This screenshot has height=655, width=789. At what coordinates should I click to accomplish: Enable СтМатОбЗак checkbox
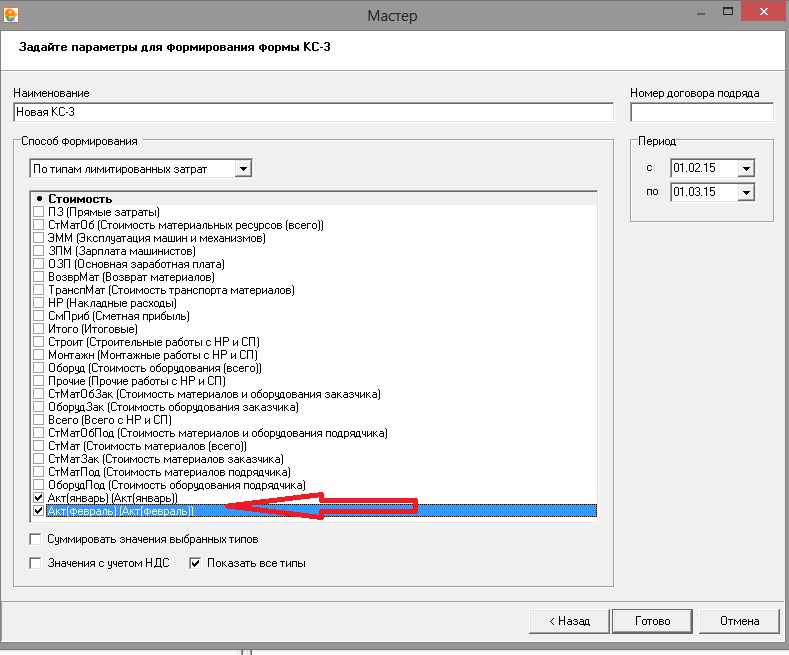click(x=39, y=394)
